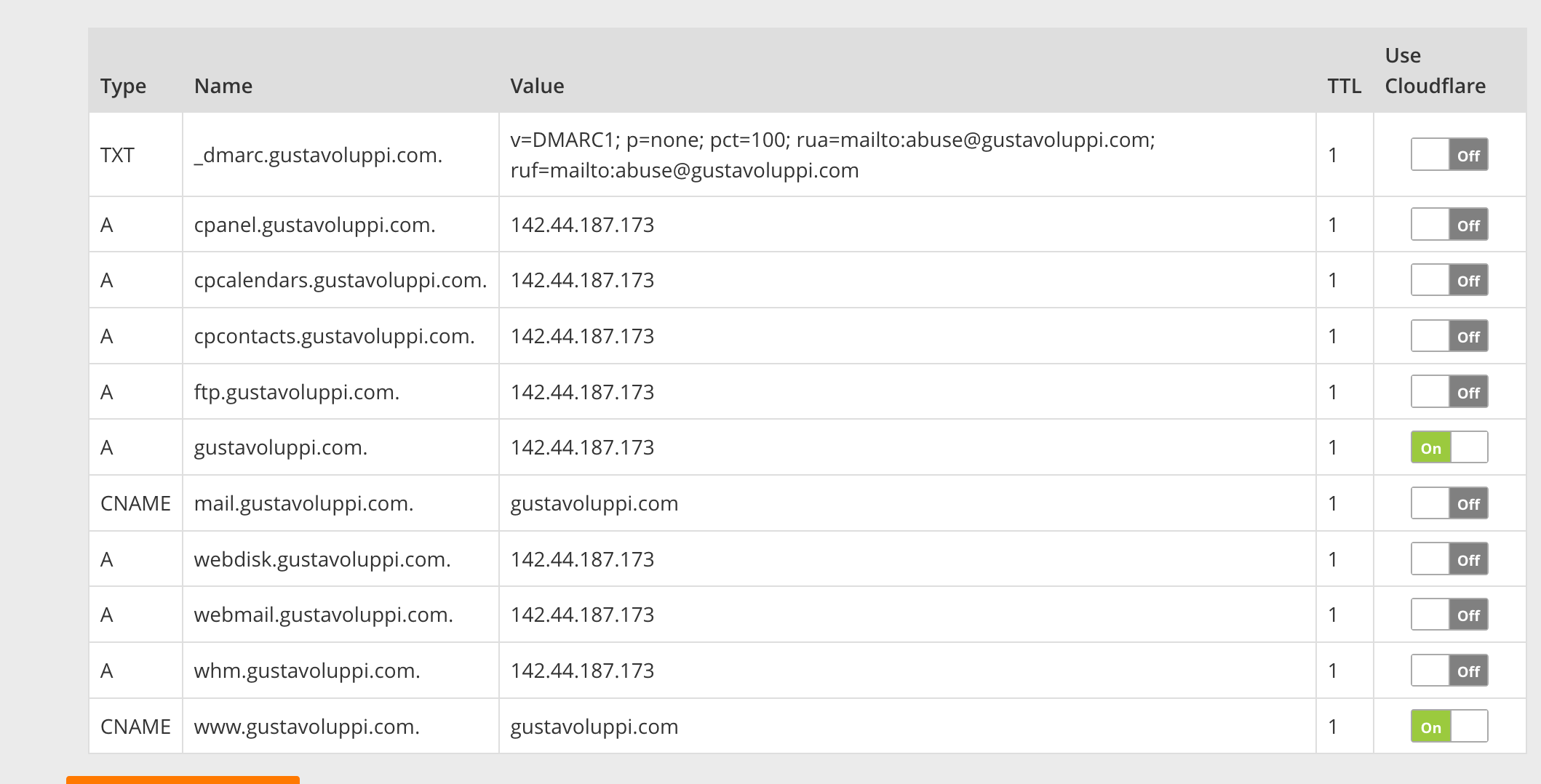This screenshot has width=1541, height=784.
Task: Click the orange button below the table
Action: click(x=183, y=780)
